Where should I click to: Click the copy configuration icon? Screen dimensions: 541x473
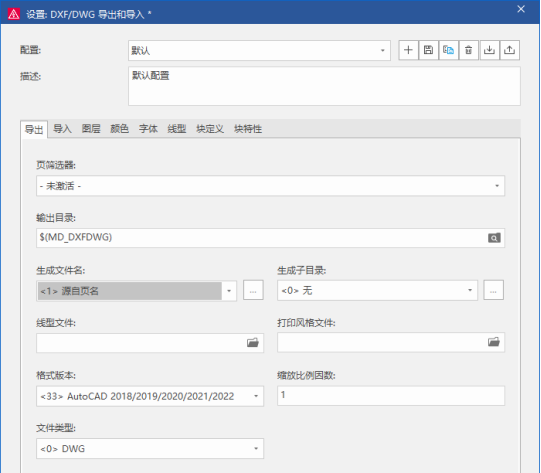(x=448, y=50)
